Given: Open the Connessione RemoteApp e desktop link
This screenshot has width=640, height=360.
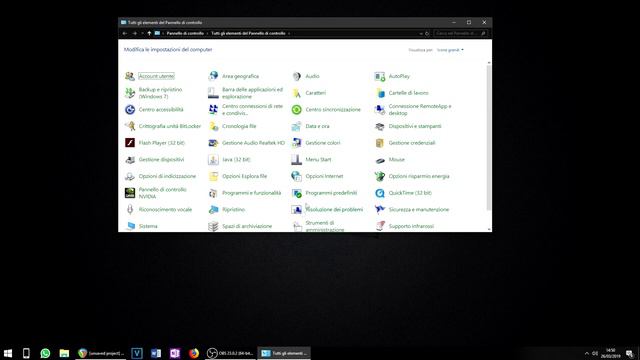Looking at the screenshot, I should [420, 109].
